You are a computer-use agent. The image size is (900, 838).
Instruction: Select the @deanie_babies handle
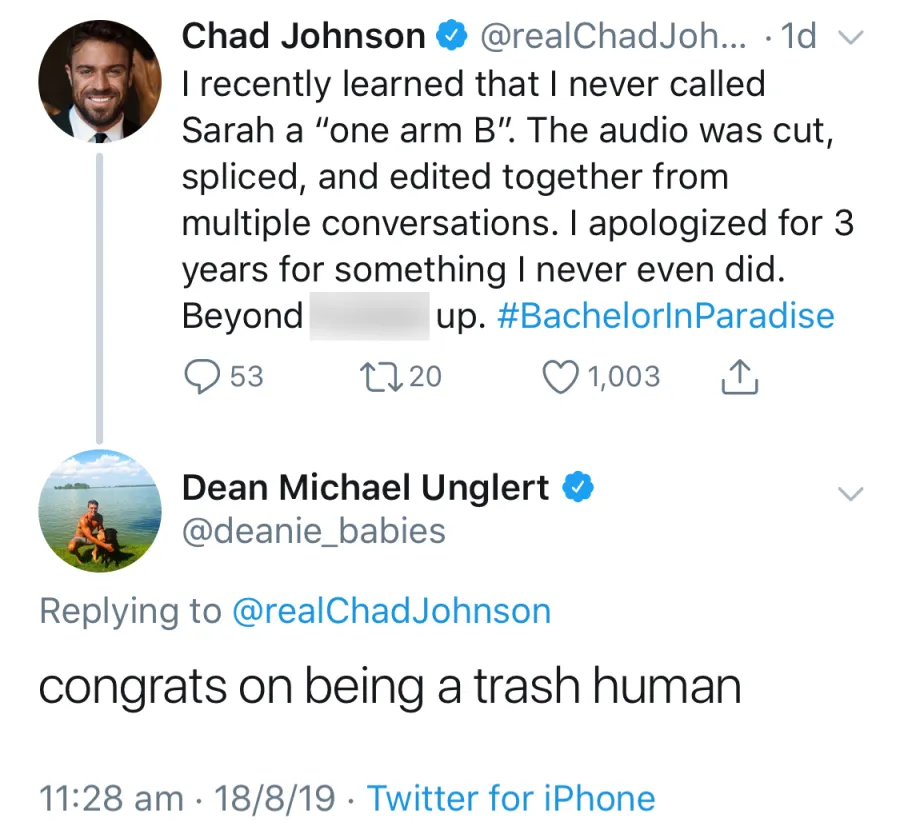[313, 531]
